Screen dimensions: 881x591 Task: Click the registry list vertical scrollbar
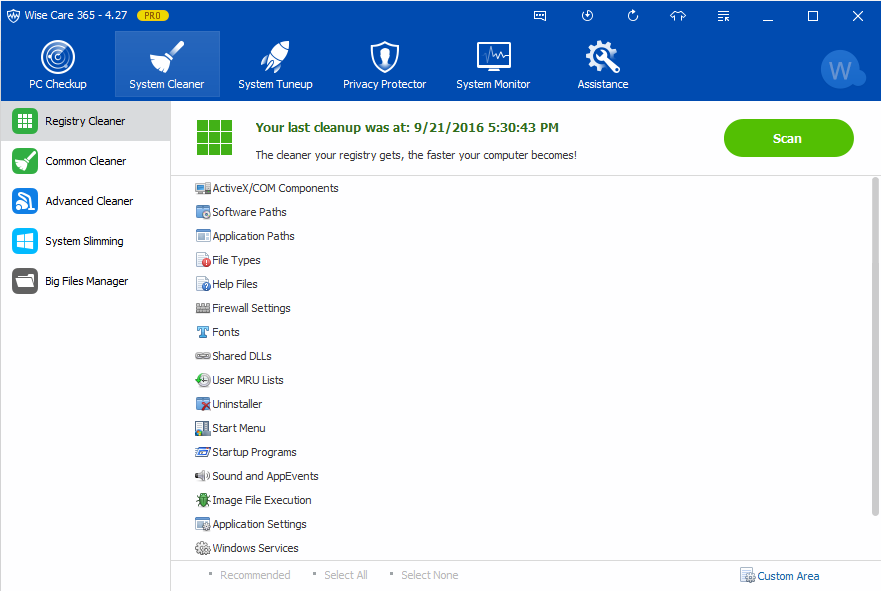pos(875,346)
